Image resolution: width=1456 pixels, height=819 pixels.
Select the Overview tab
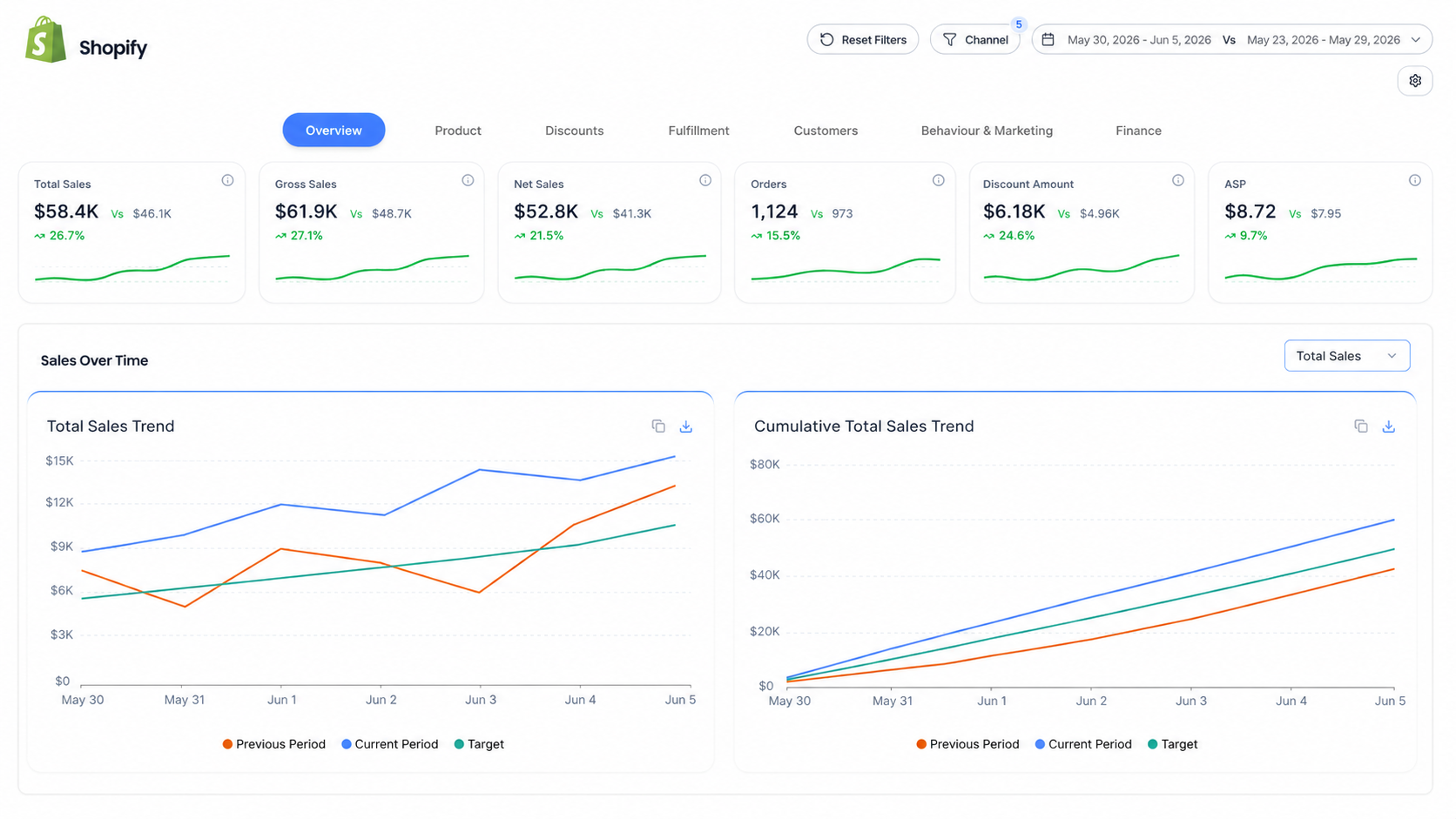[334, 131]
